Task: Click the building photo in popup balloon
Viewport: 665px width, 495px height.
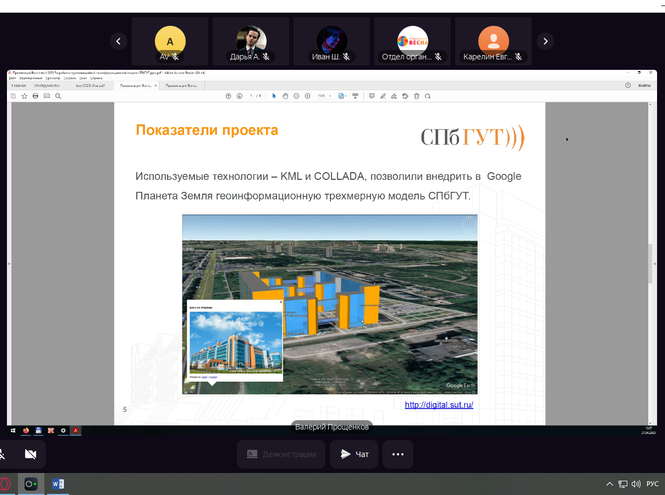Action: point(236,342)
